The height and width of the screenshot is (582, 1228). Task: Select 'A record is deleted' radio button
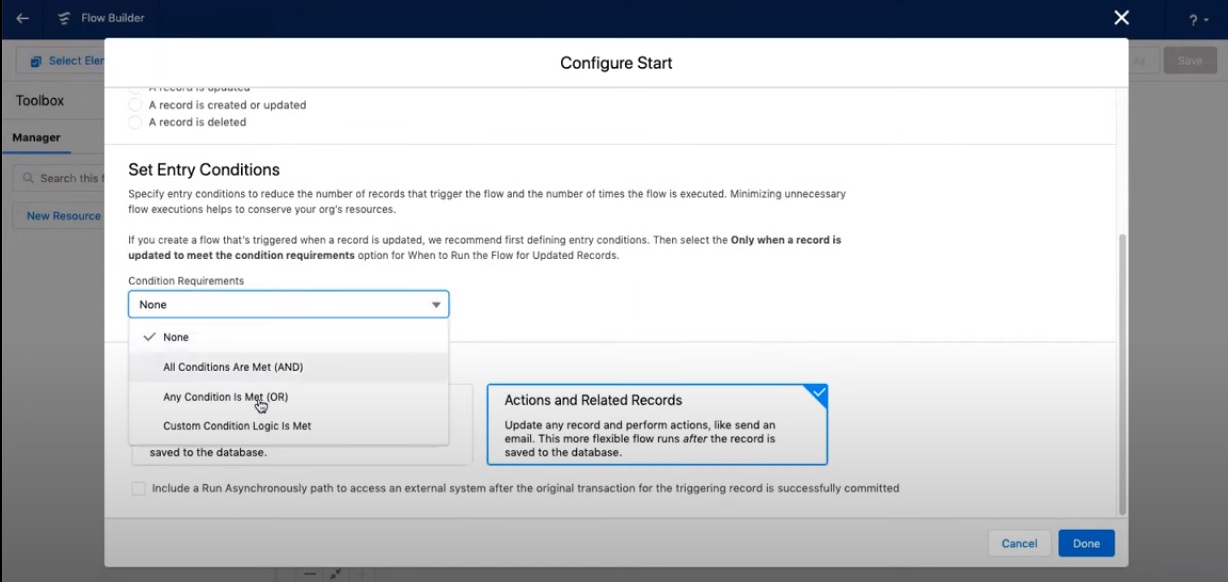click(136, 122)
